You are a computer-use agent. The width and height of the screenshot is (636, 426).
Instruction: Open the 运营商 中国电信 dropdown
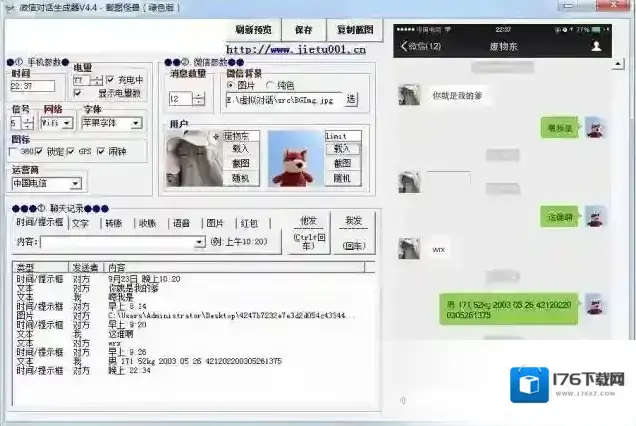pyautogui.click(x=75, y=184)
